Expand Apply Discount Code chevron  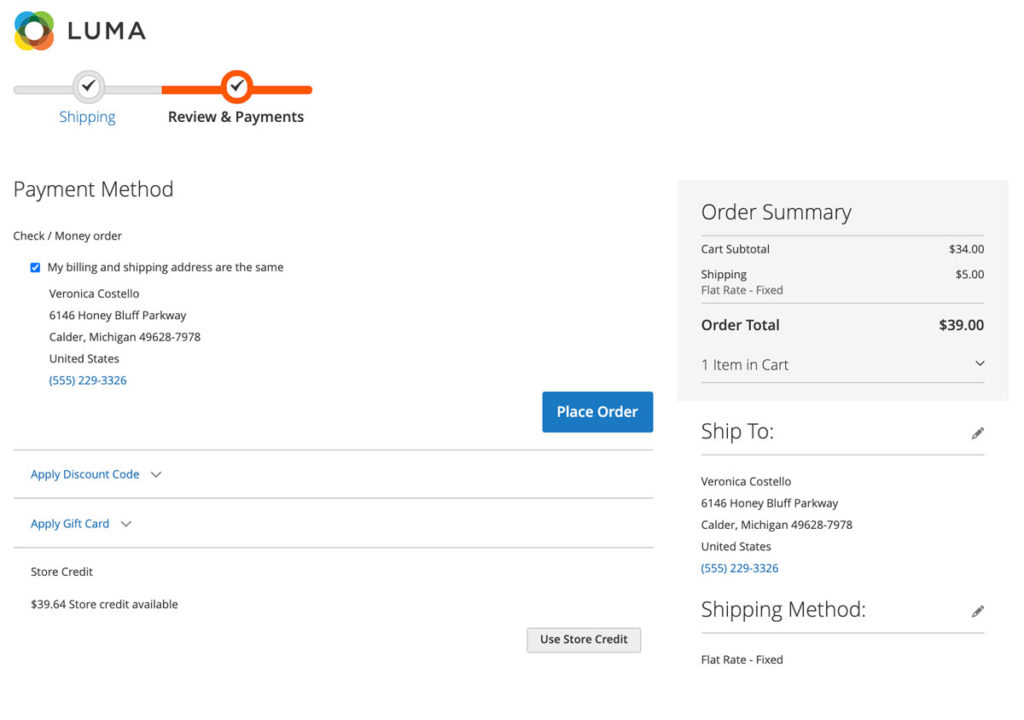coord(156,475)
